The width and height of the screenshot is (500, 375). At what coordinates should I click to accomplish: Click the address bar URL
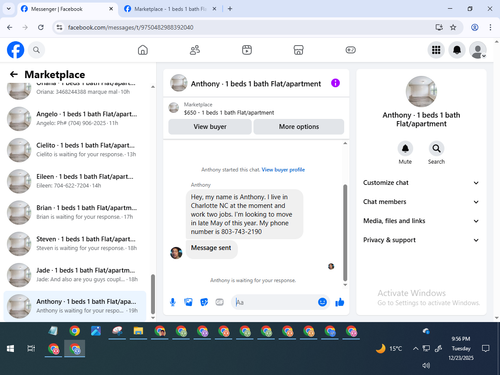[131, 27]
